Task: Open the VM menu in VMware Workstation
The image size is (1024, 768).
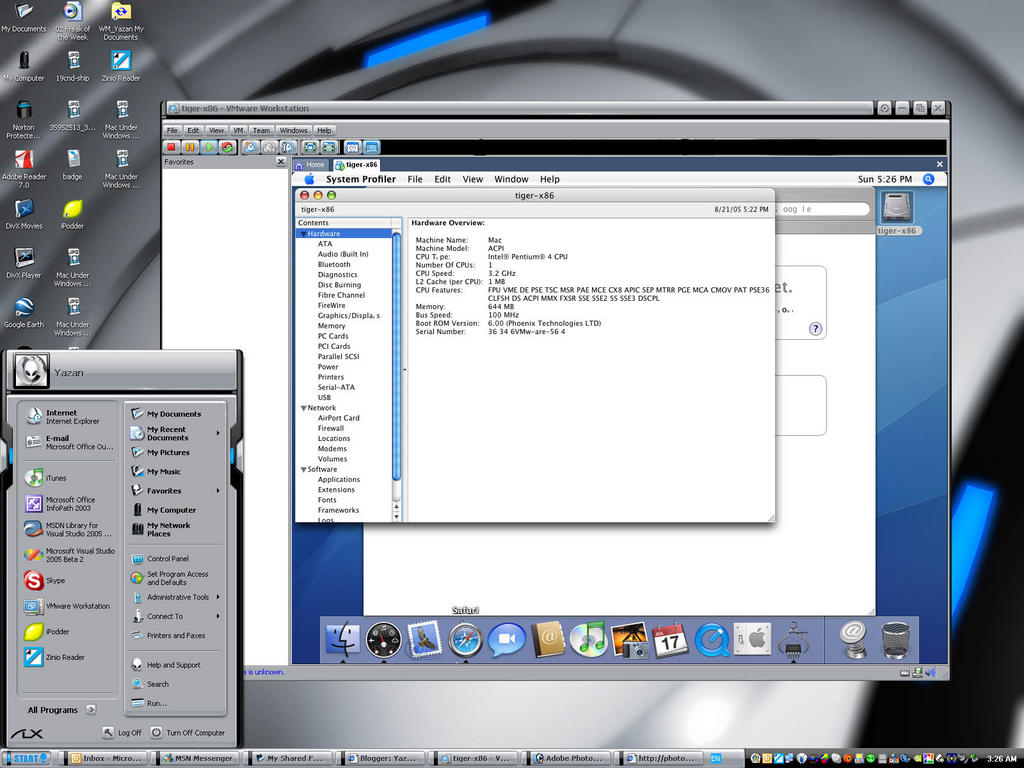Action: click(238, 130)
